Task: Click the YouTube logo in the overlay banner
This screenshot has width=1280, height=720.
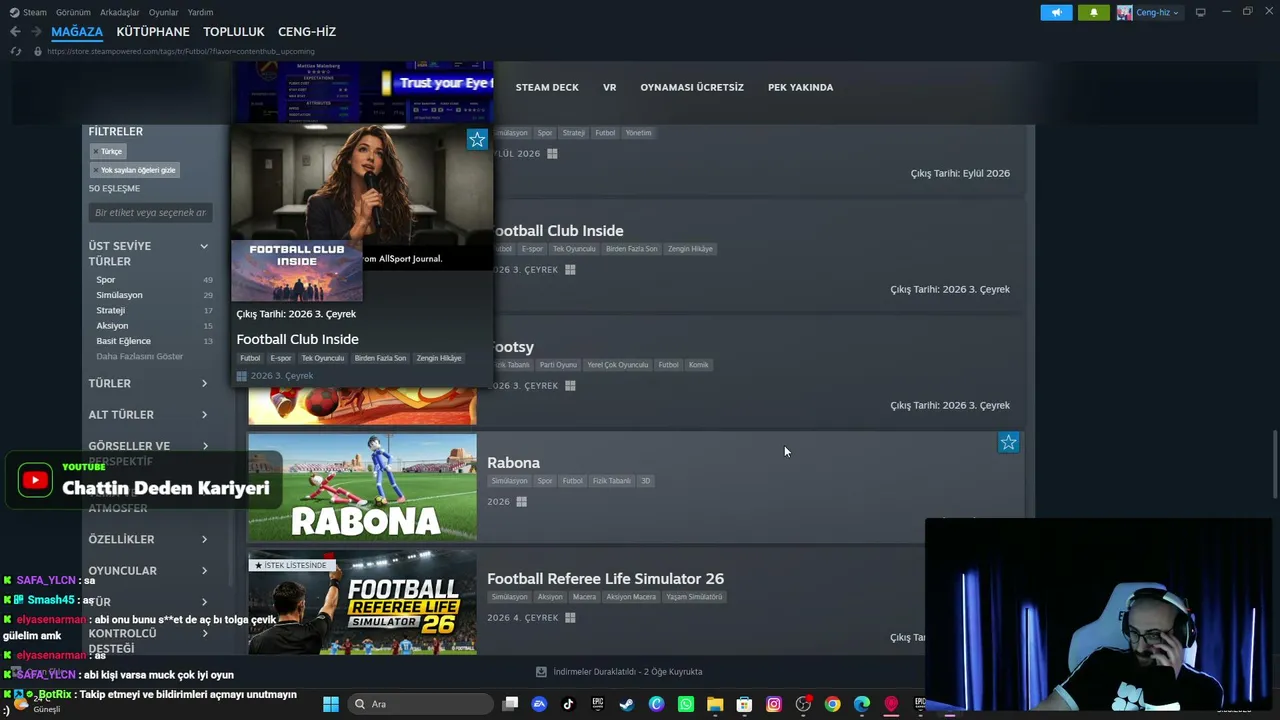Action: tap(35, 480)
